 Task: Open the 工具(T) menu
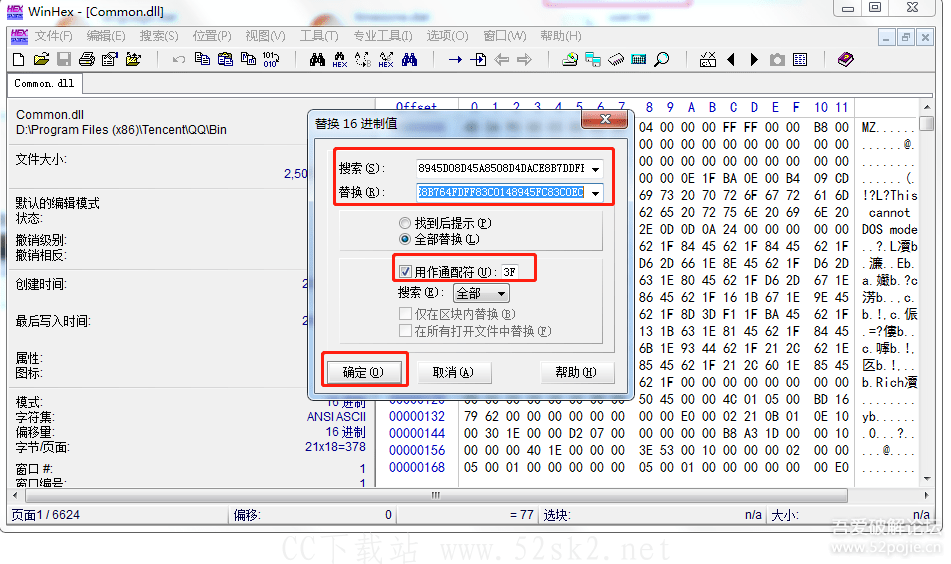[x=319, y=36]
